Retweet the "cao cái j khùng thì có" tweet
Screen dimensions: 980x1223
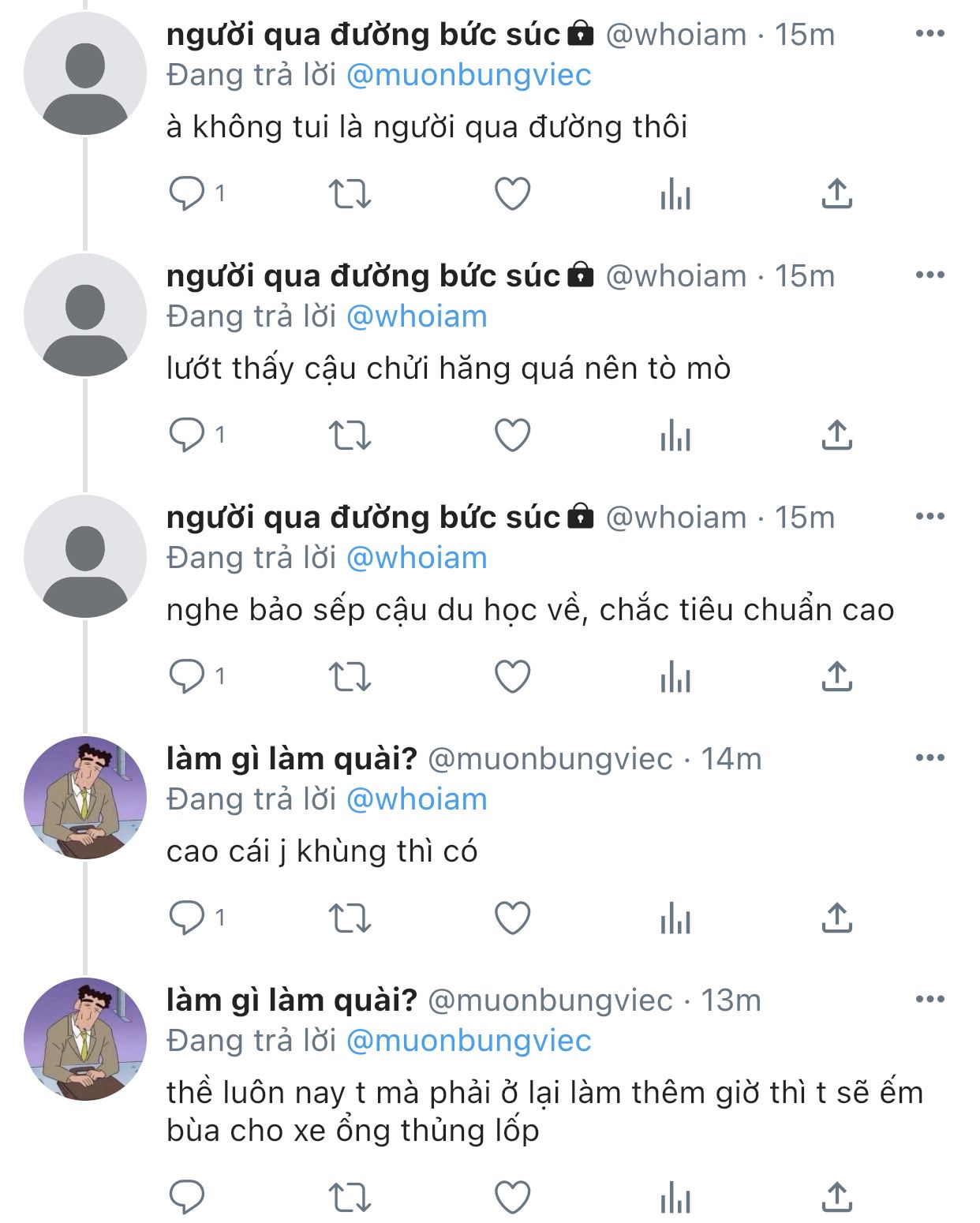tap(349, 918)
